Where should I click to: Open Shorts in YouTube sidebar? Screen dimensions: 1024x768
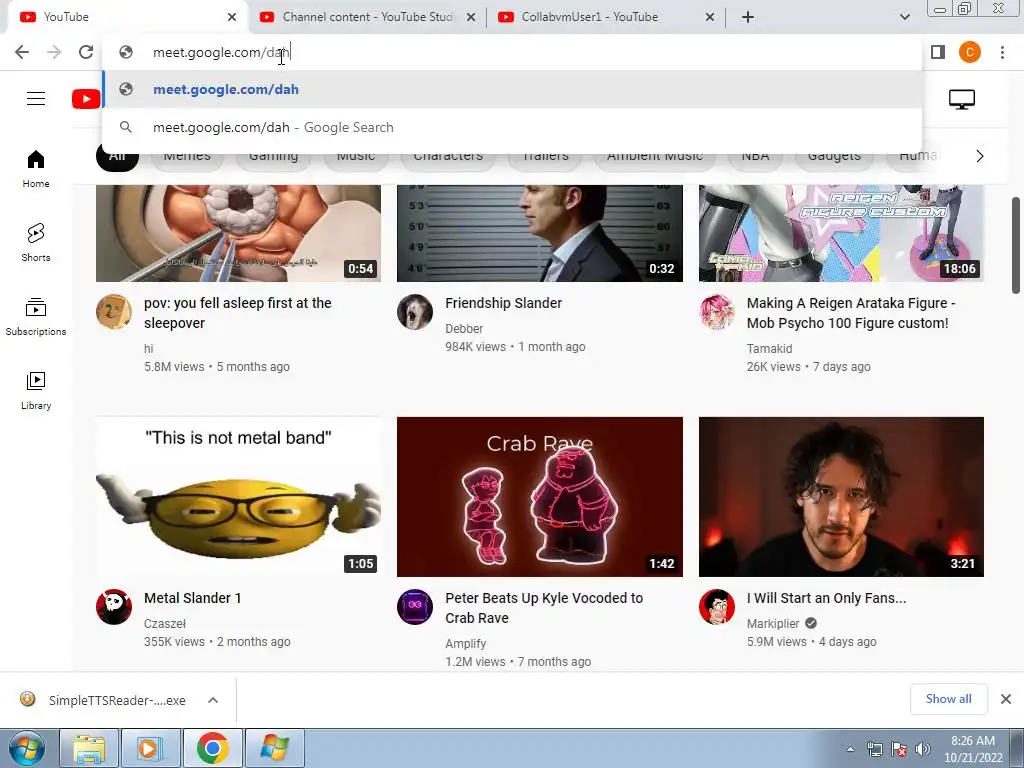pyautogui.click(x=36, y=243)
